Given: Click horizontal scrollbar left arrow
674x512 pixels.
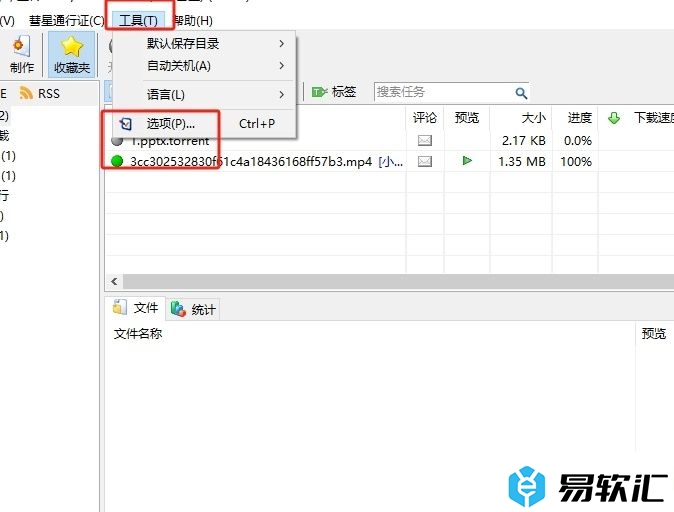Looking at the screenshot, I should (x=114, y=282).
